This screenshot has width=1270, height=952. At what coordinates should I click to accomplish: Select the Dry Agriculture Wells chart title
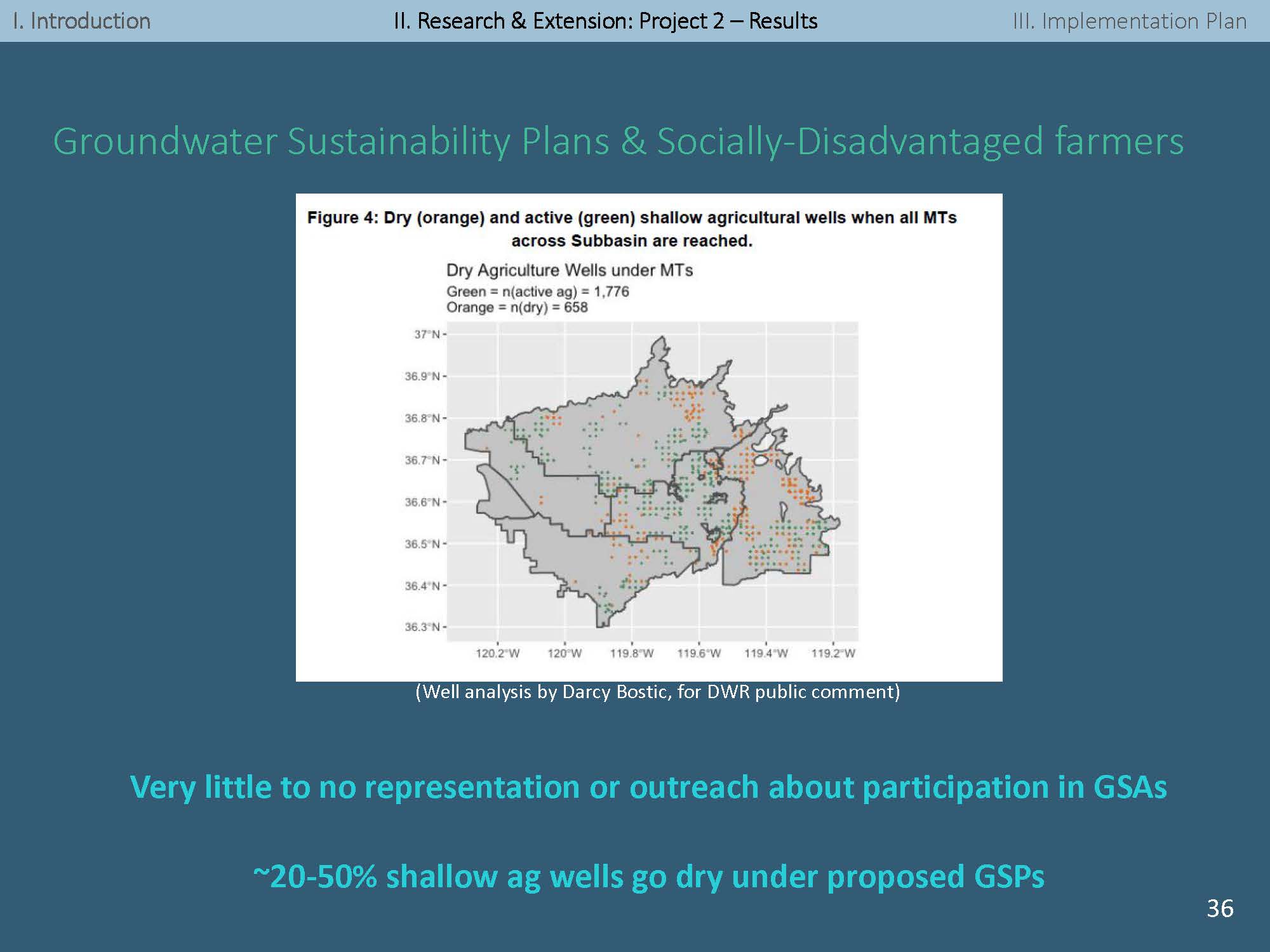point(569,270)
